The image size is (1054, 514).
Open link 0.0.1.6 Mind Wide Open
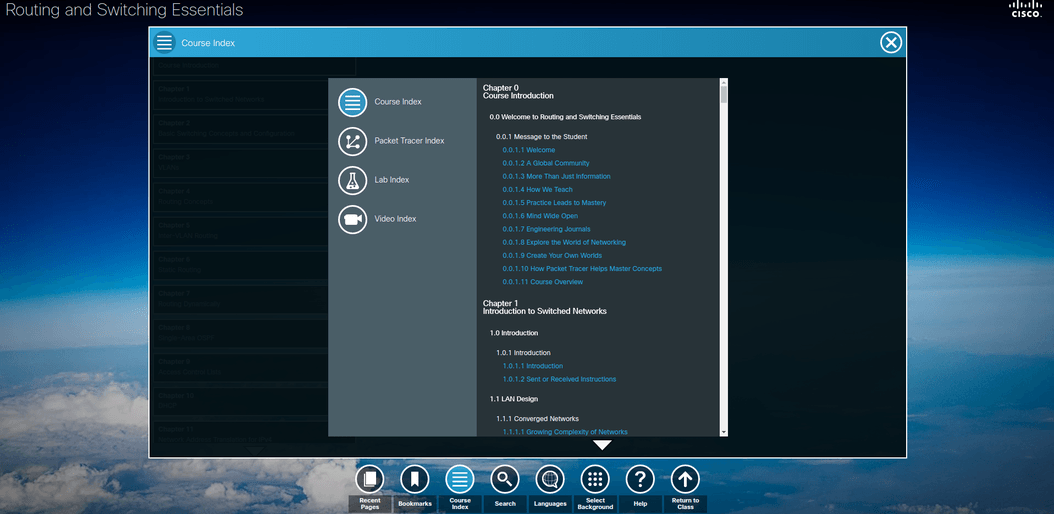tap(540, 216)
